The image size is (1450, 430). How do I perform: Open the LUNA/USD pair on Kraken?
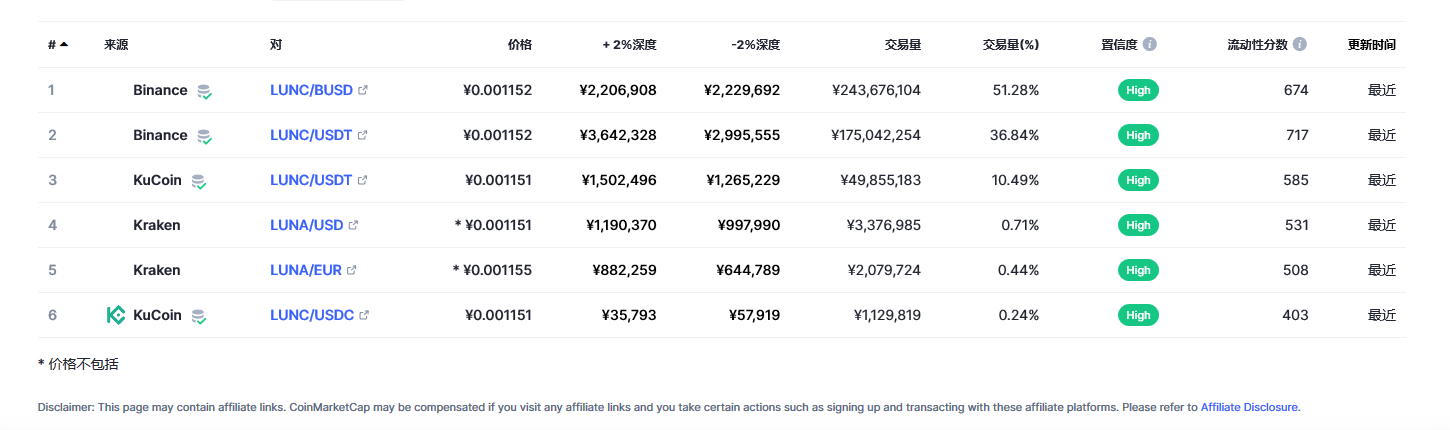tap(307, 225)
